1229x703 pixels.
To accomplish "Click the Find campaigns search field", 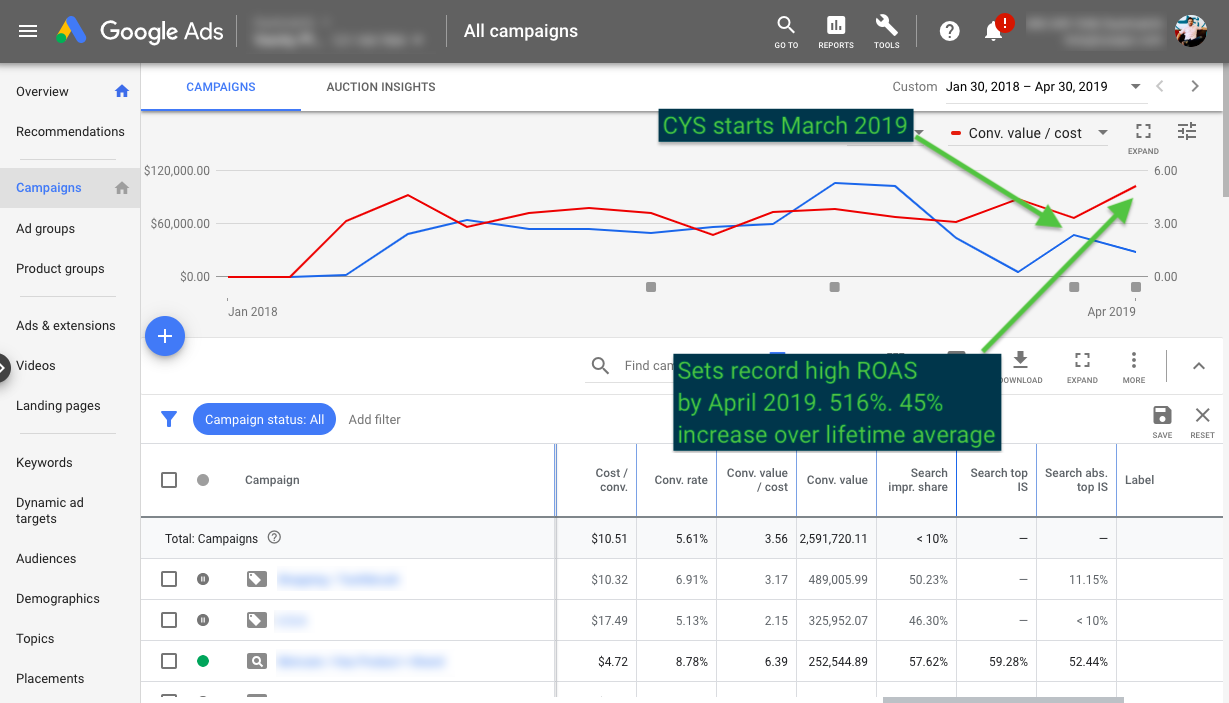I will click(x=650, y=366).
